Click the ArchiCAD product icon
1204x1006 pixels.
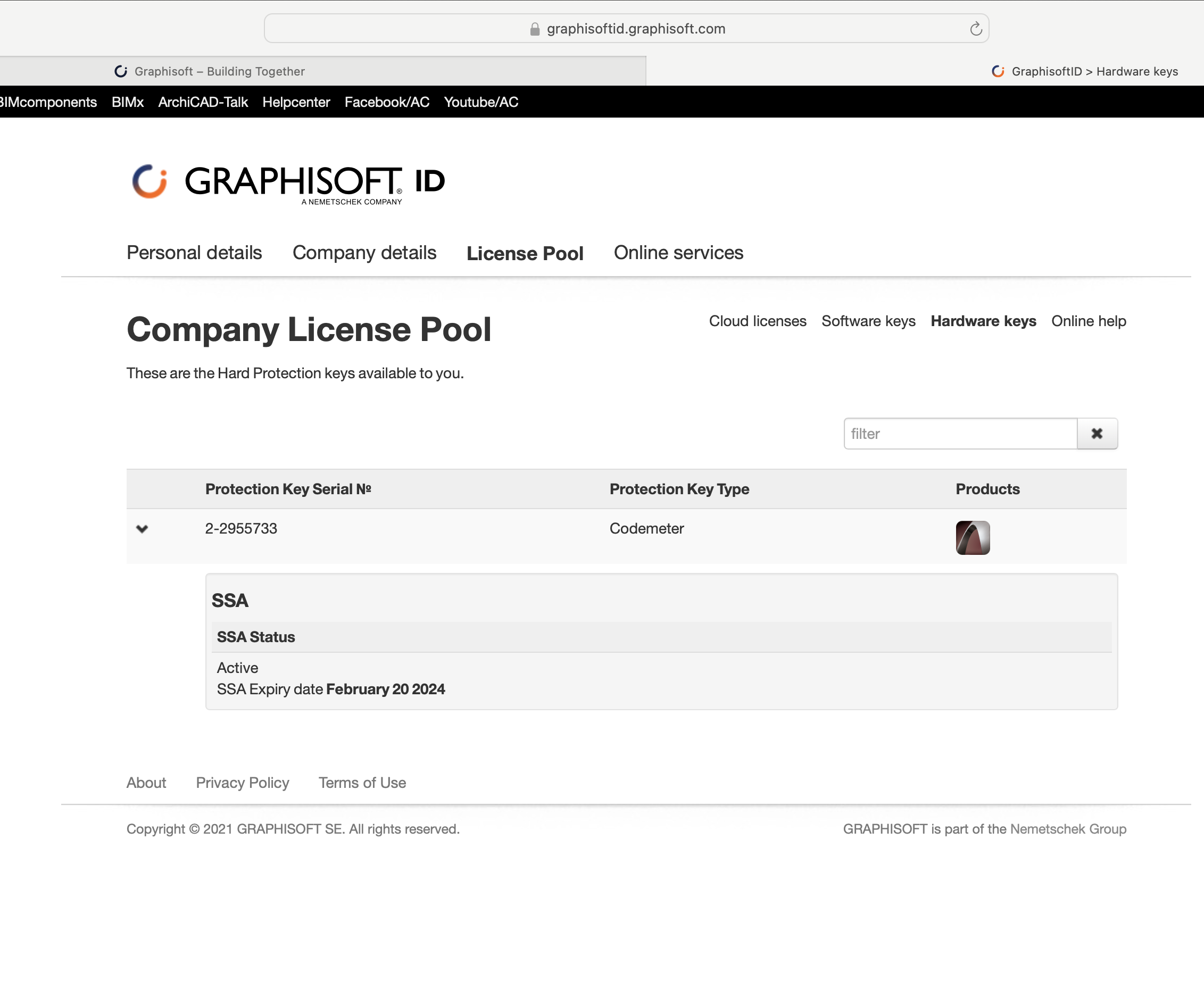(x=973, y=537)
